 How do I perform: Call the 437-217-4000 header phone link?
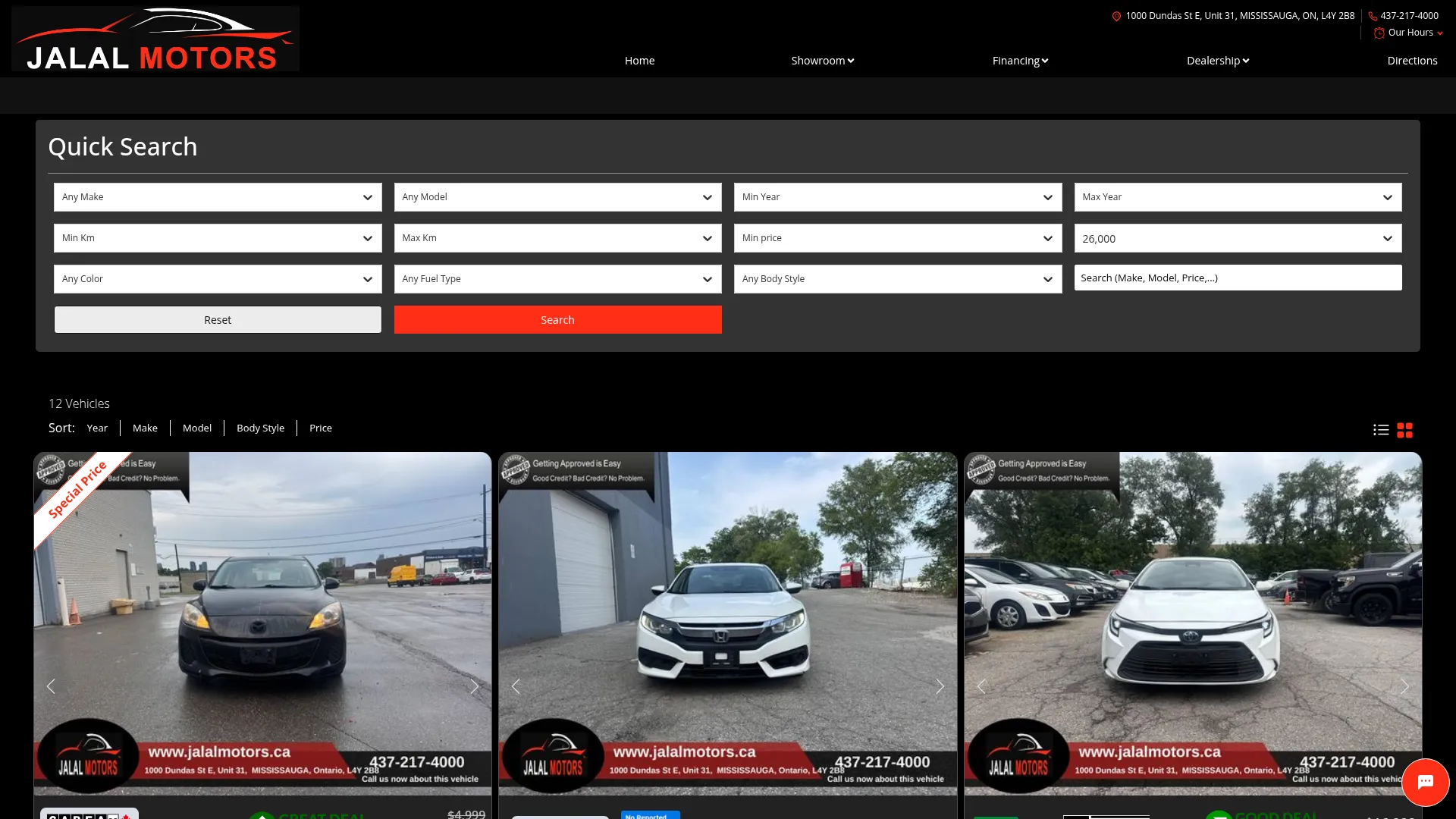tap(1409, 16)
